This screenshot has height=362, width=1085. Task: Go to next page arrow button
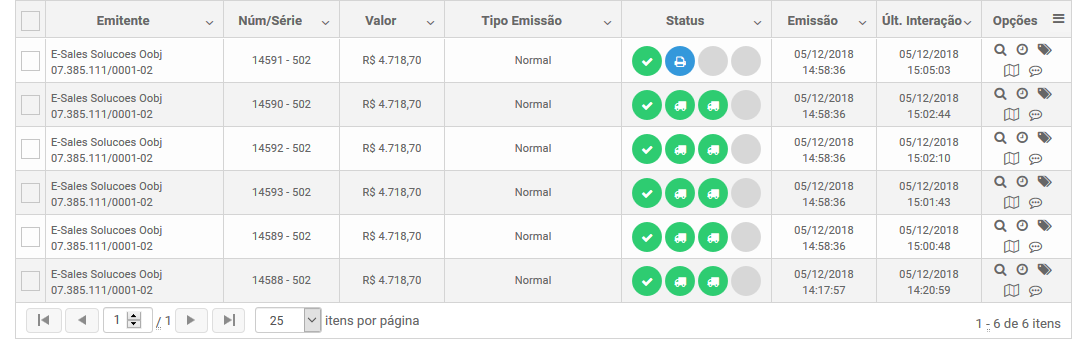[x=192, y=320]
